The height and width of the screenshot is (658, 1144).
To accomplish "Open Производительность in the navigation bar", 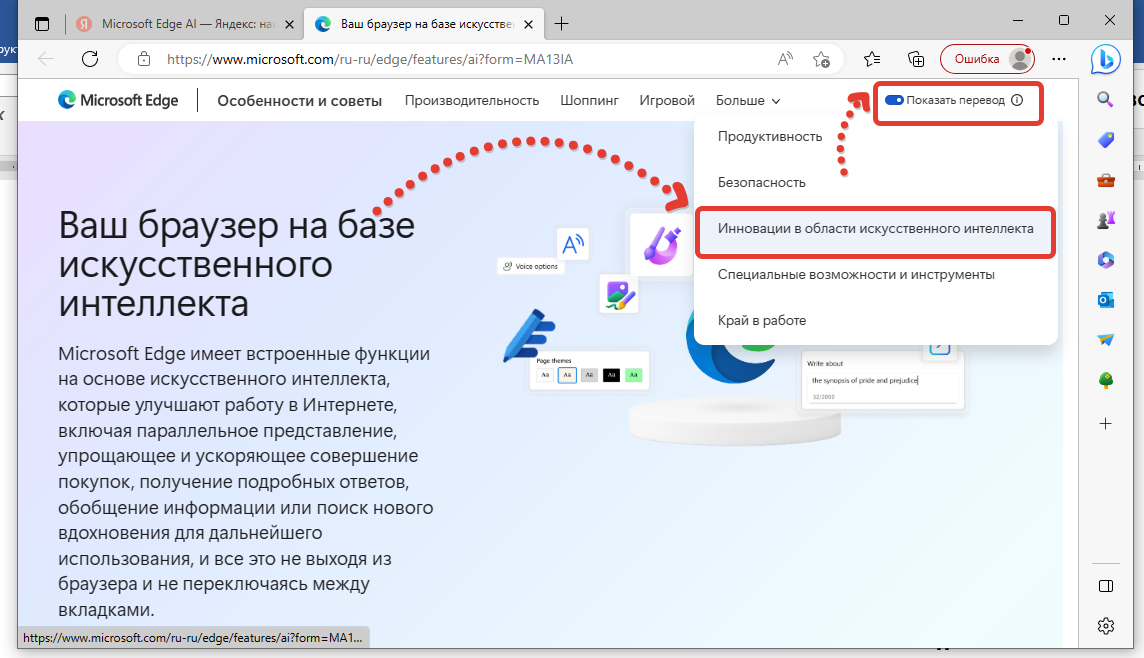I will [471, 100].
